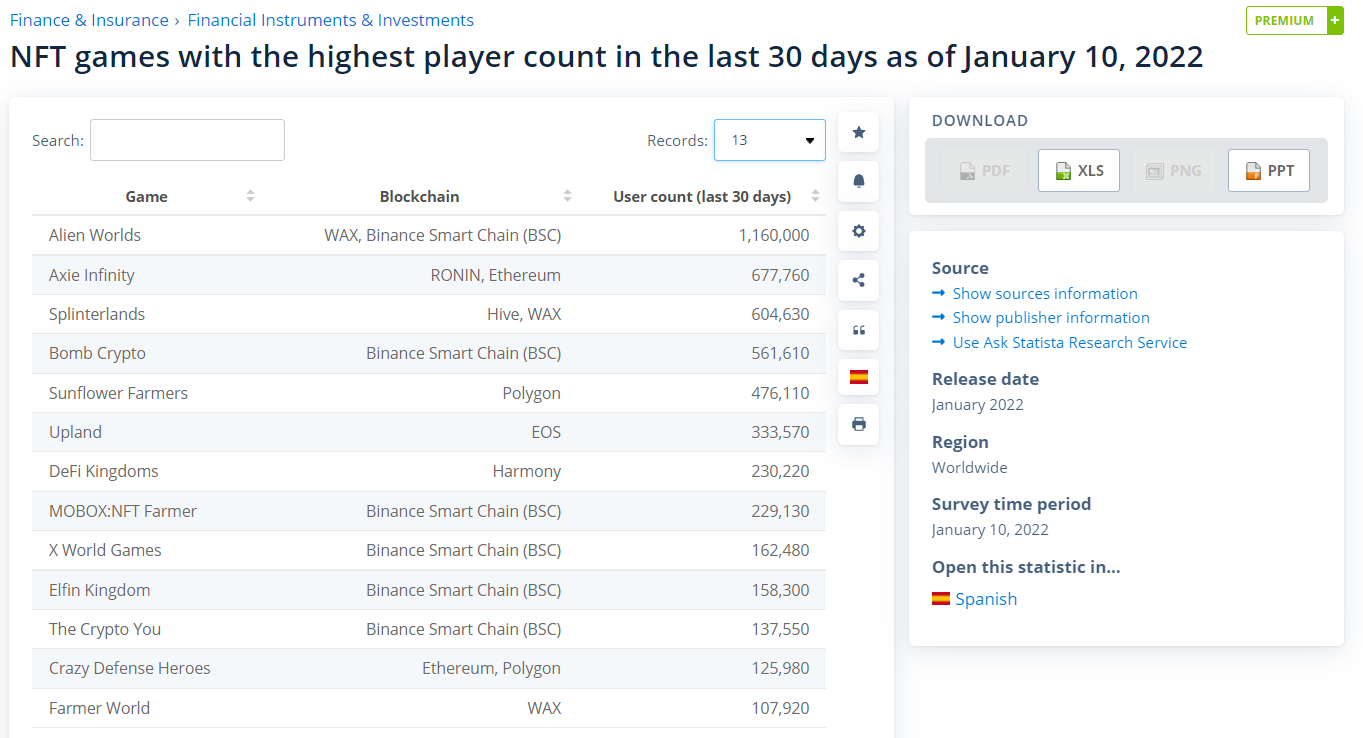Click the 1,160,000 user count value
The height and width of the screenshot is (738, 1363).
(774, 235)
